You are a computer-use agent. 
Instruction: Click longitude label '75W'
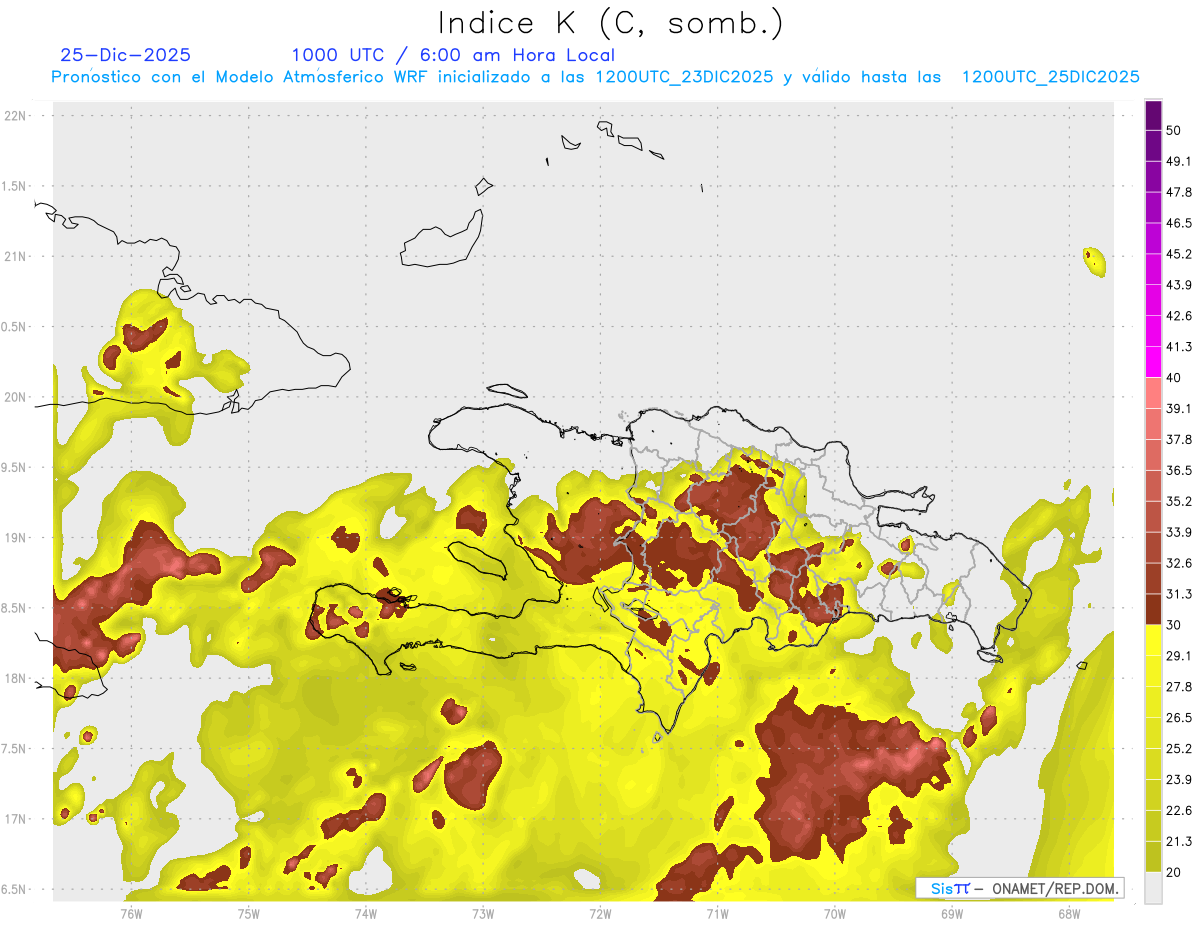point(248,913)
